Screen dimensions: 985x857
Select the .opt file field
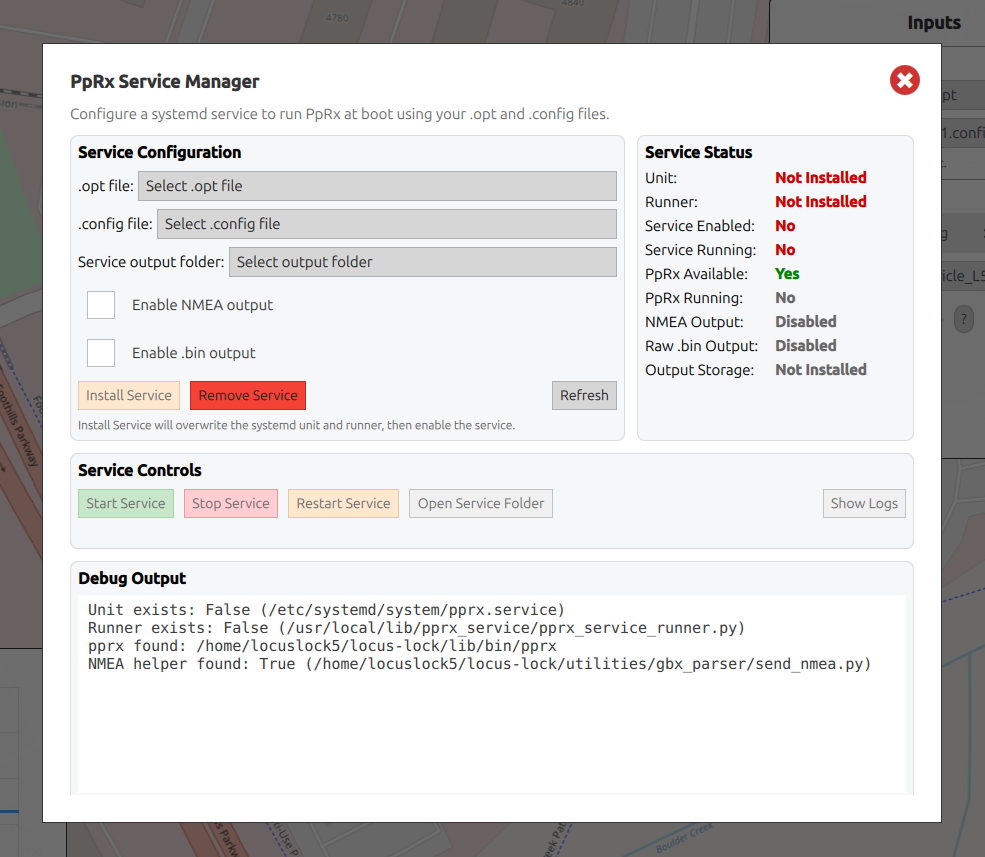pos(377,186)
